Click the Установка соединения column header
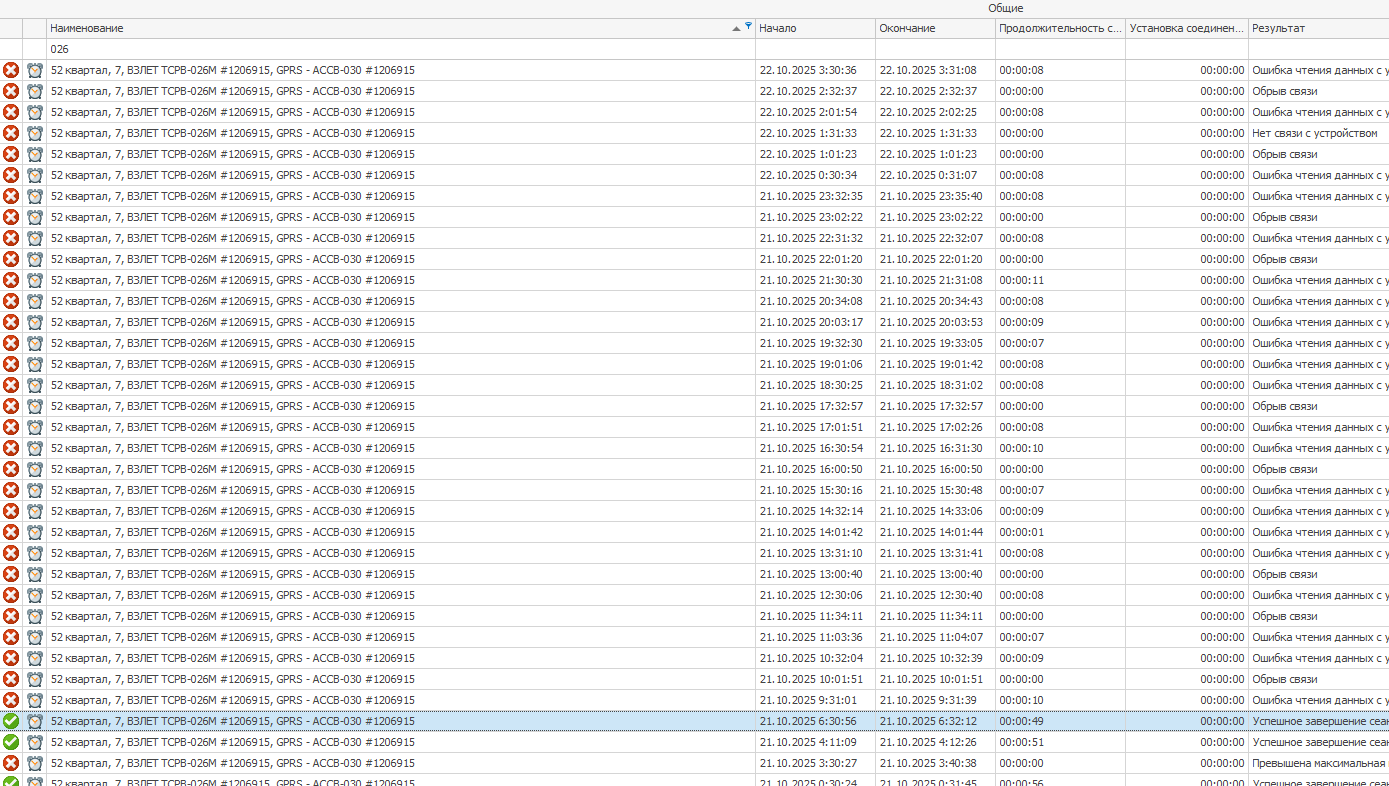The height and width of the screenshot is (786, 1389). coord(1186,28)
